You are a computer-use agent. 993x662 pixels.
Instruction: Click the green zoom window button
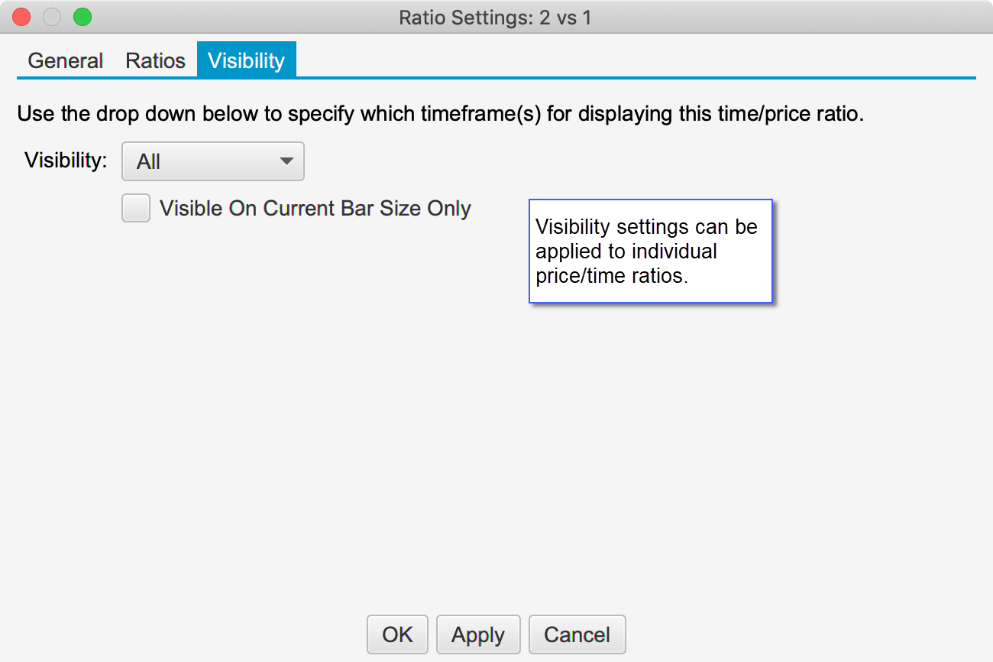(x=82, y=17)
